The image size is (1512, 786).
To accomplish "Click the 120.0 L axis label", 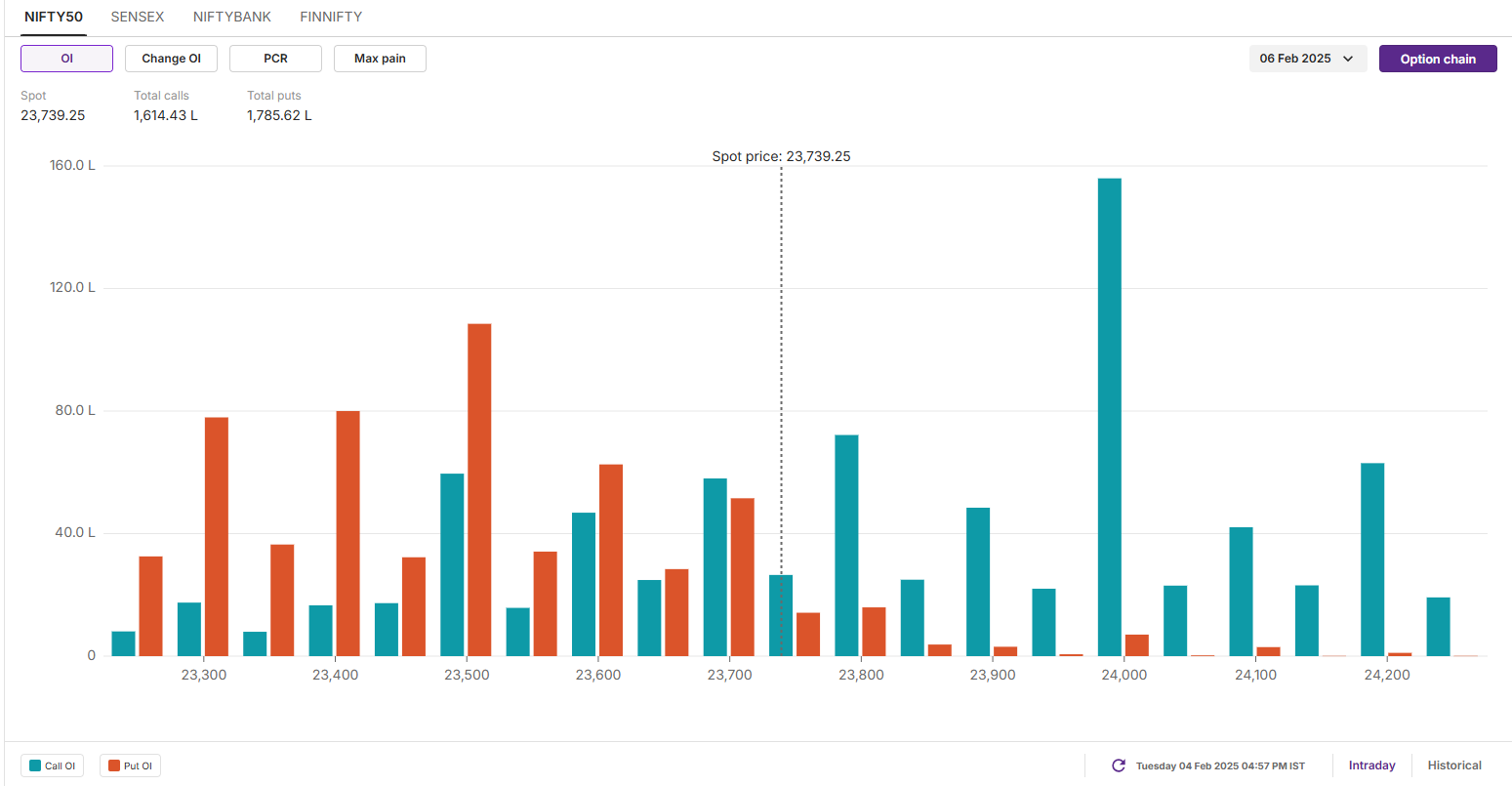I will [x=72, y=287].
